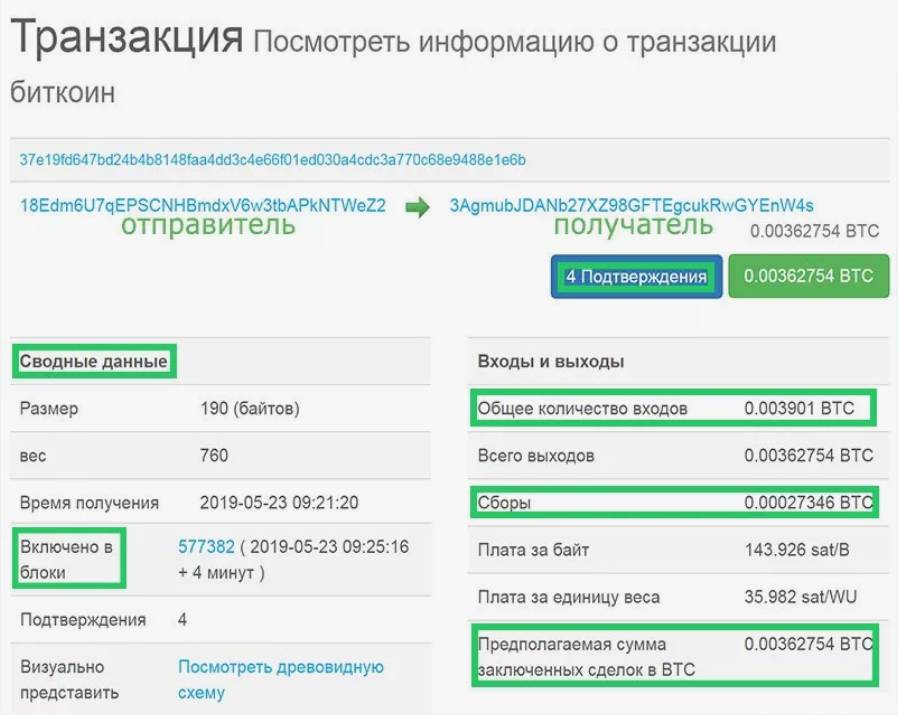This screenshot has height=715, width=898.
Task: Open sender address 18Edm6U7qEPSCNHB link
Action: [x=202, y=206]
